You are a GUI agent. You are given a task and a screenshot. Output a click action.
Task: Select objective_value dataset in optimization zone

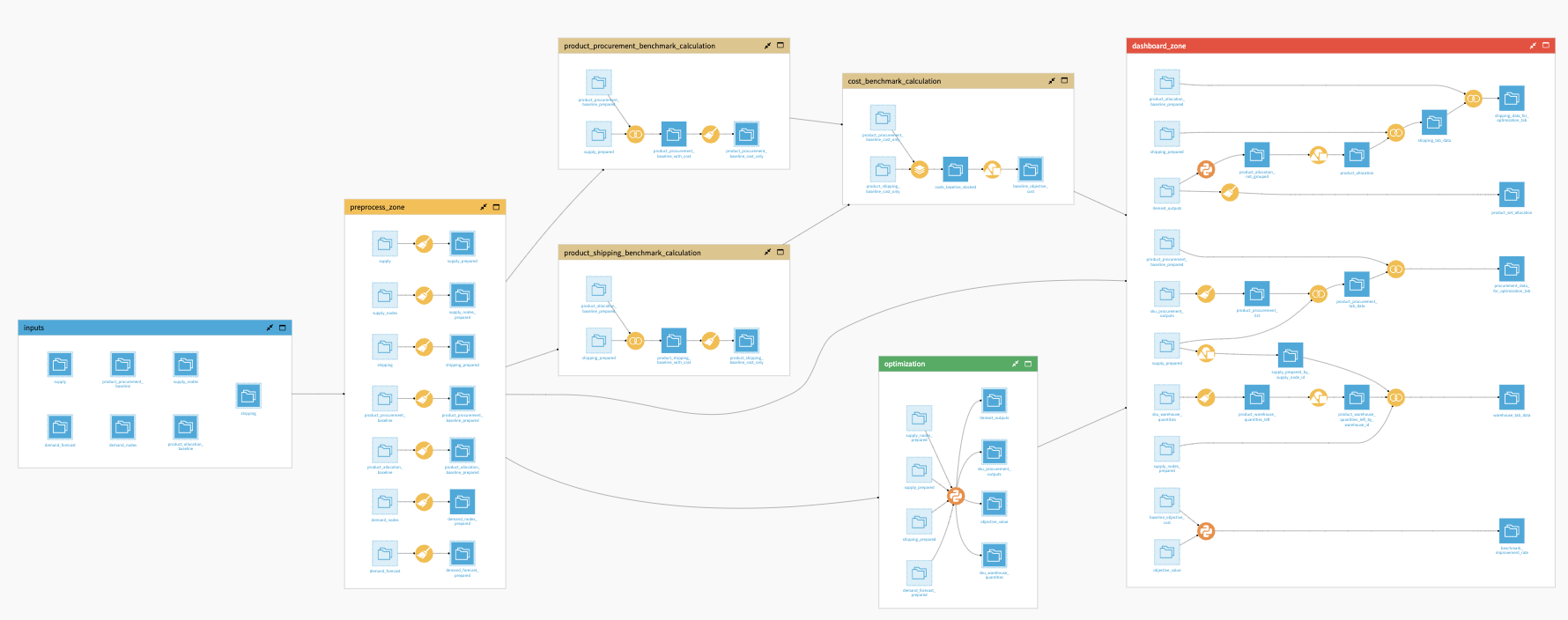(995, 504)
